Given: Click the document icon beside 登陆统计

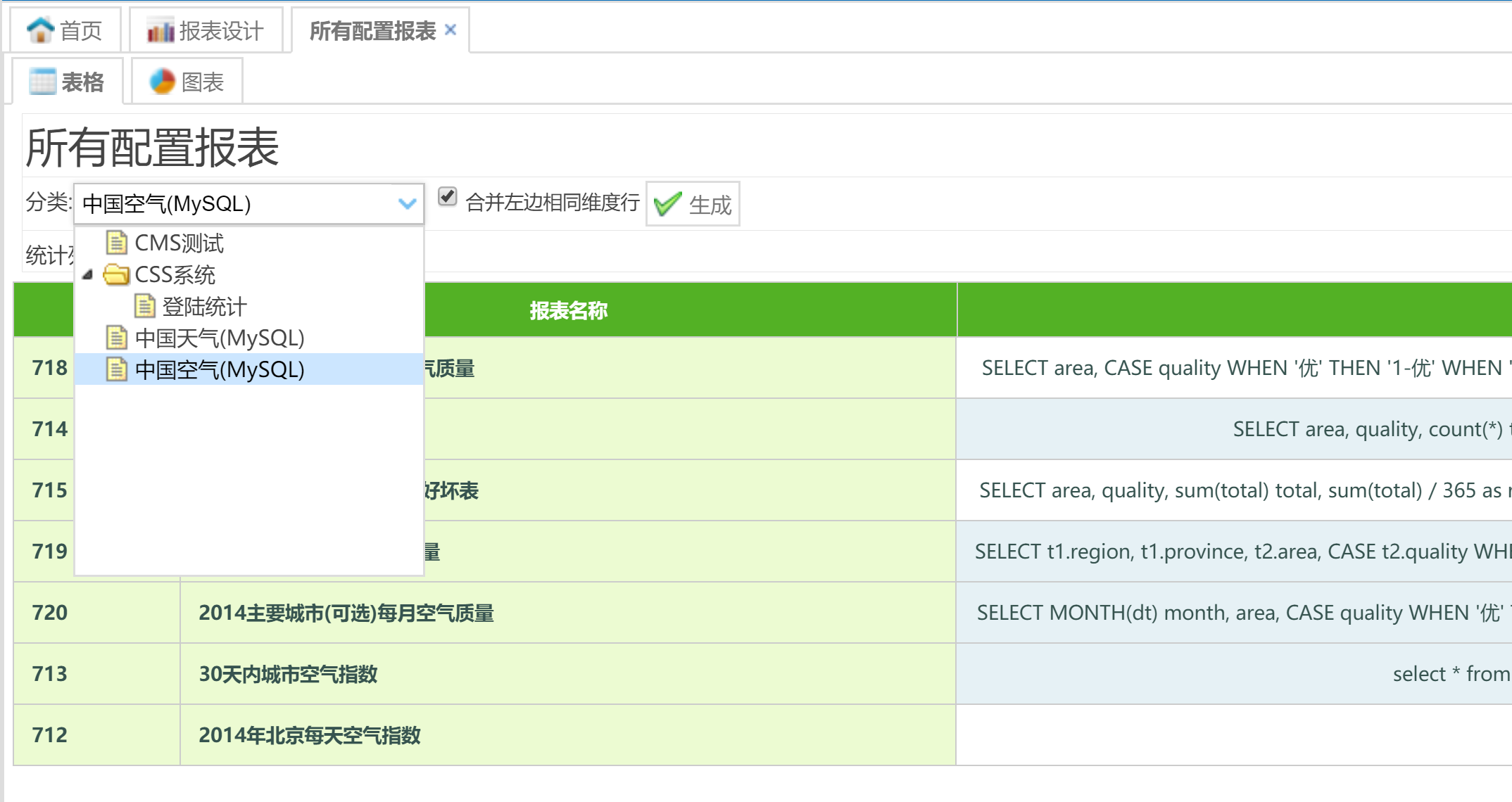Looking at the screenshot, I should 144,306.
